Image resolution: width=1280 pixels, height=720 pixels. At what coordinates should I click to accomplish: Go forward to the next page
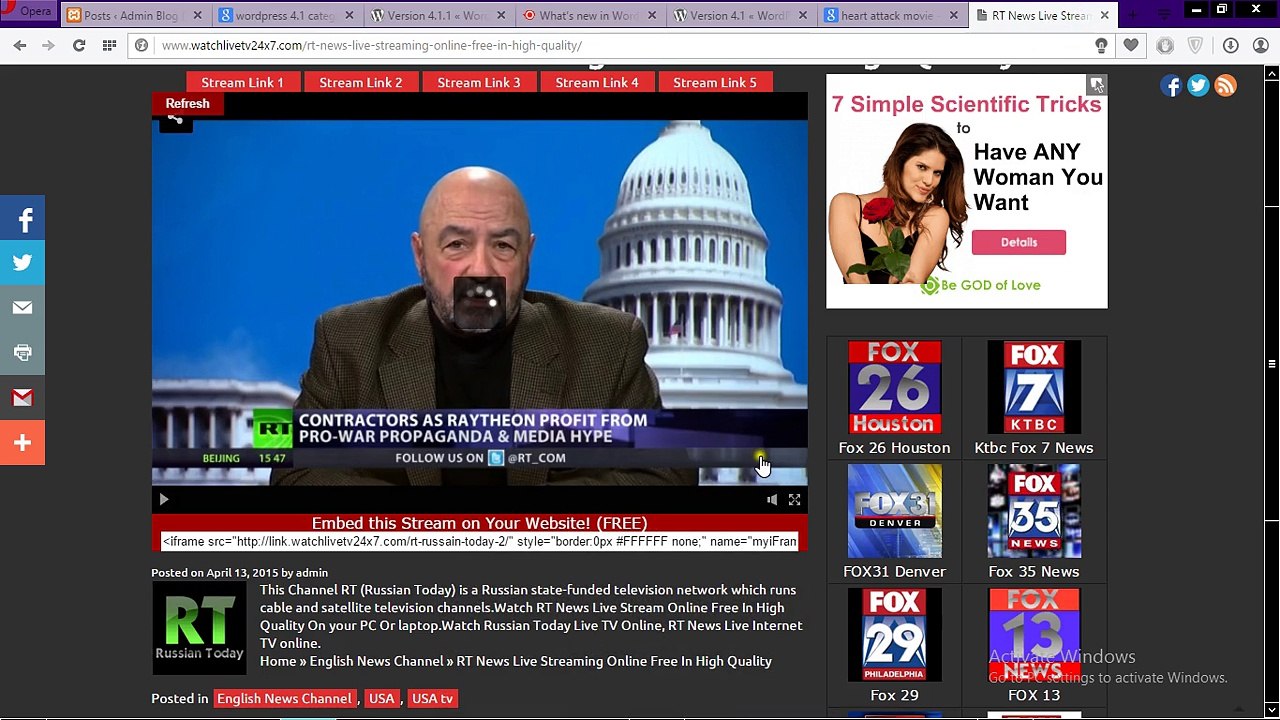tap(48, 45)
